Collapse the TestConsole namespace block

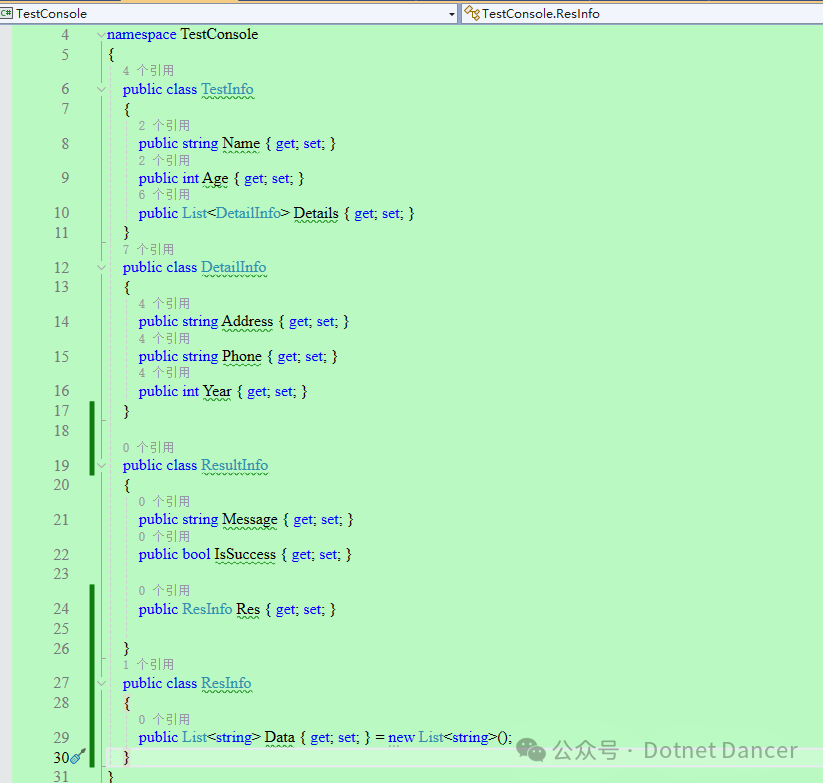[x=101, y=35]
